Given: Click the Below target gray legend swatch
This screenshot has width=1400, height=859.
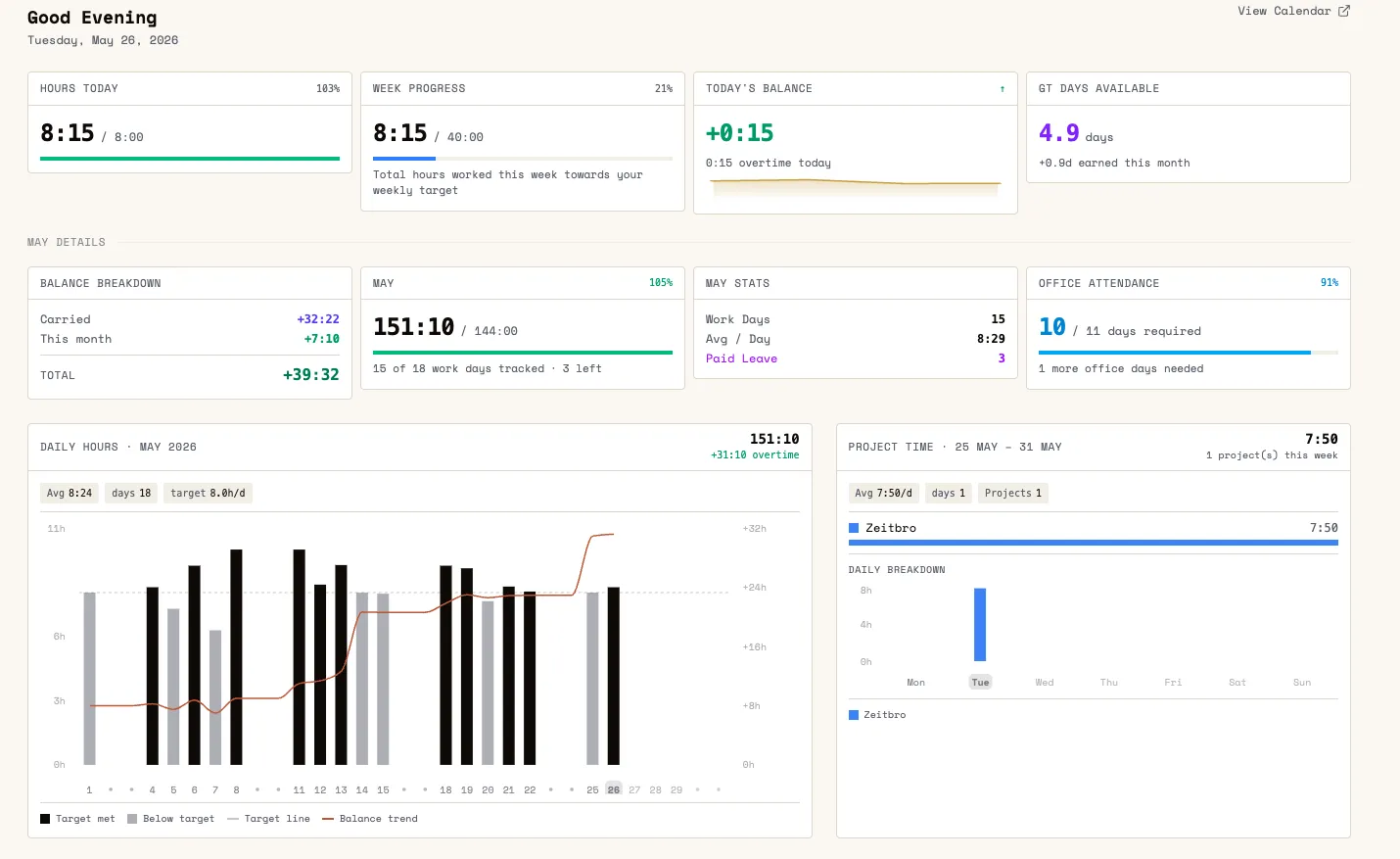Looking at the screenshot, I should 132,819.
